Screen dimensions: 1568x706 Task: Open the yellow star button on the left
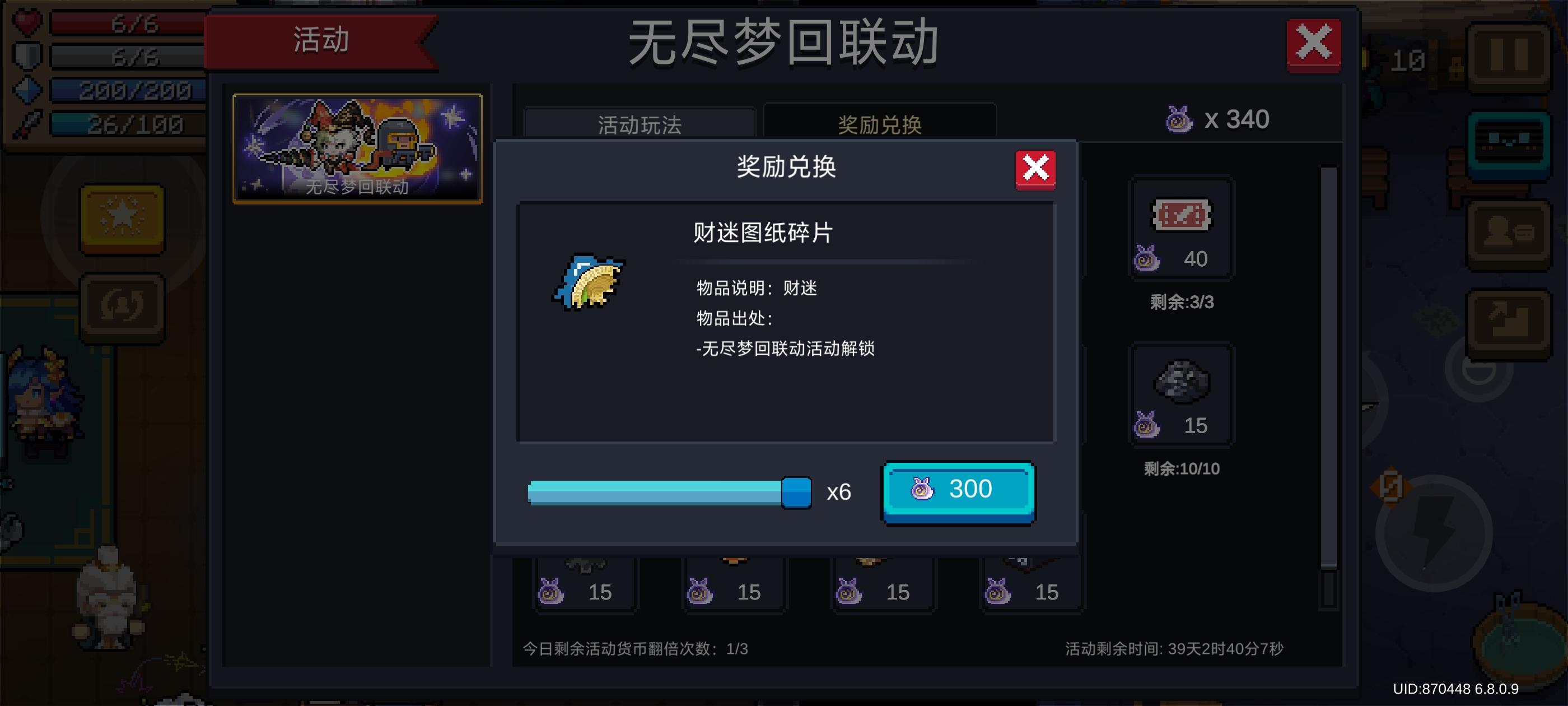[122, 217]
